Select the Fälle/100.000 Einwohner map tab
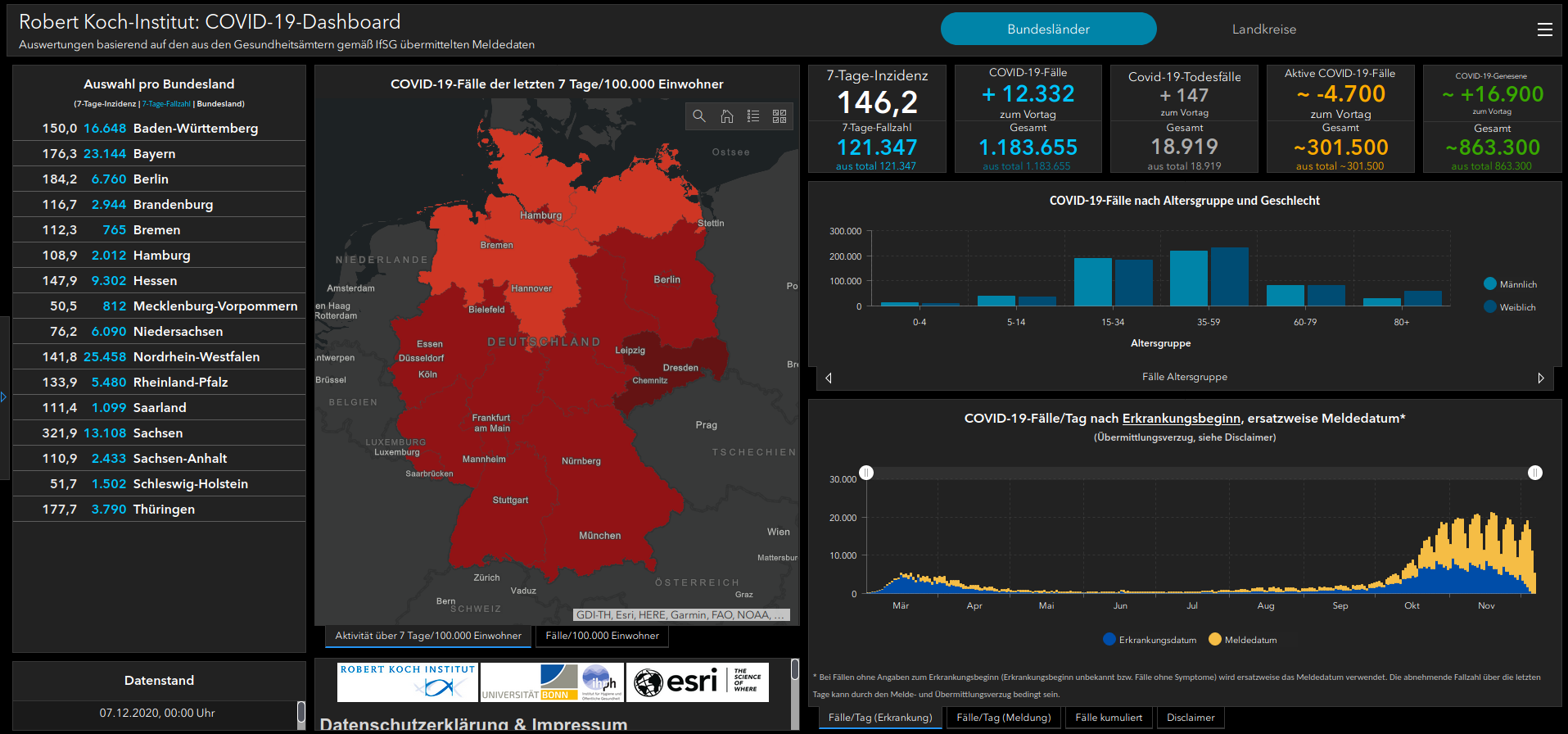1568x734 pixels. tap(602, 636)
